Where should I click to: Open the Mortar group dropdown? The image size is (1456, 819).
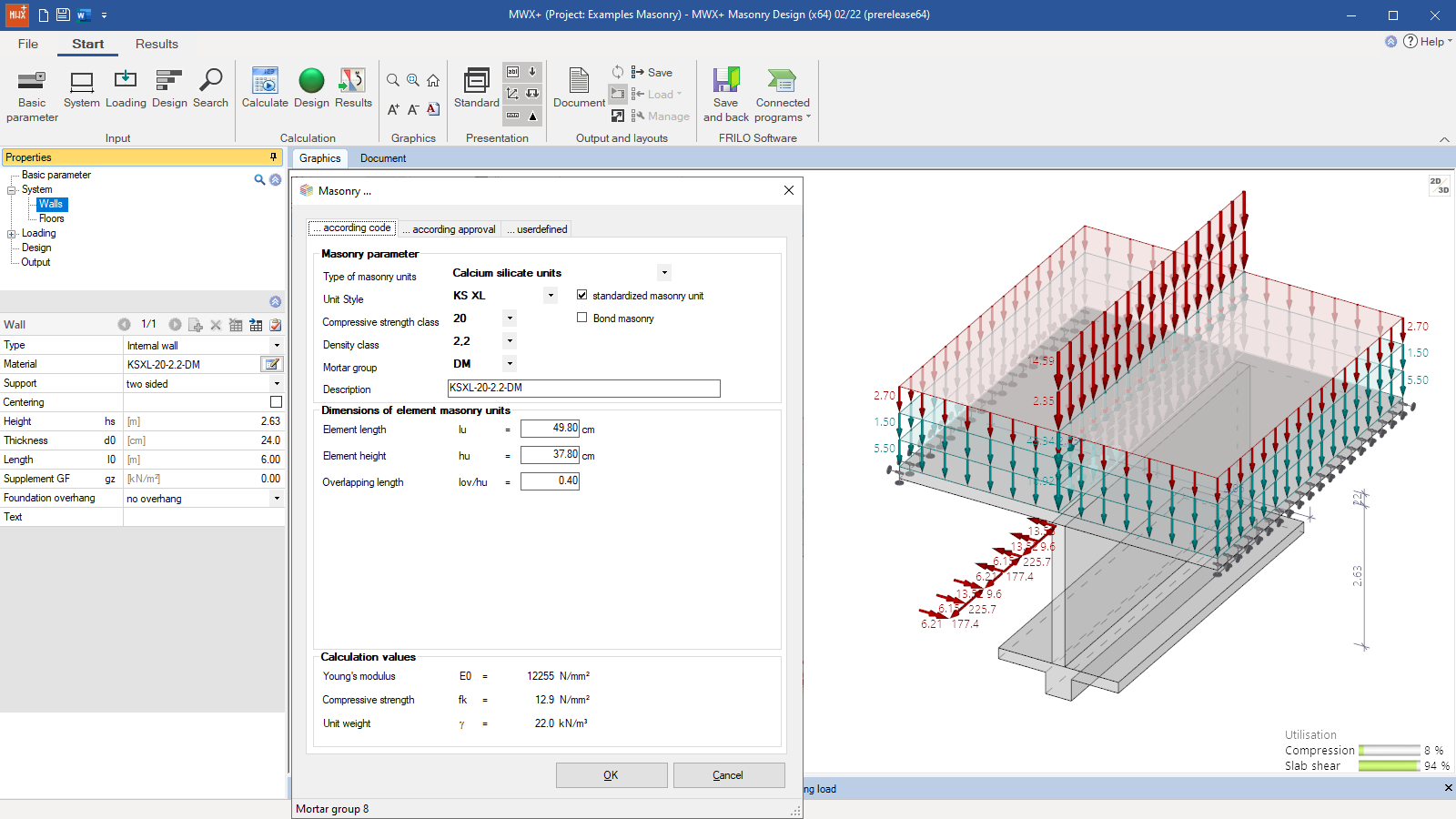[x=510, y=364]
